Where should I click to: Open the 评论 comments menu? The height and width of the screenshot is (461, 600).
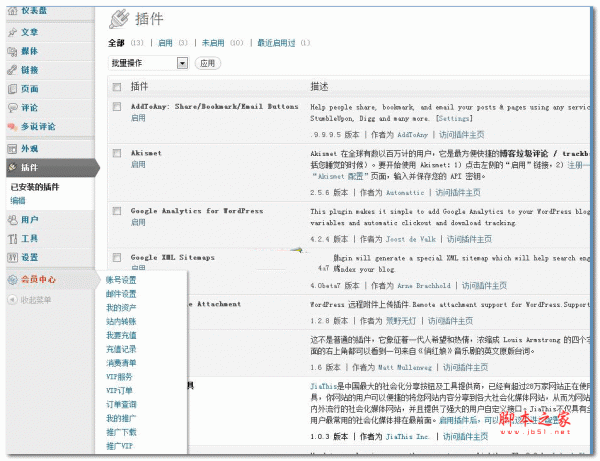[x=29, y=108]
